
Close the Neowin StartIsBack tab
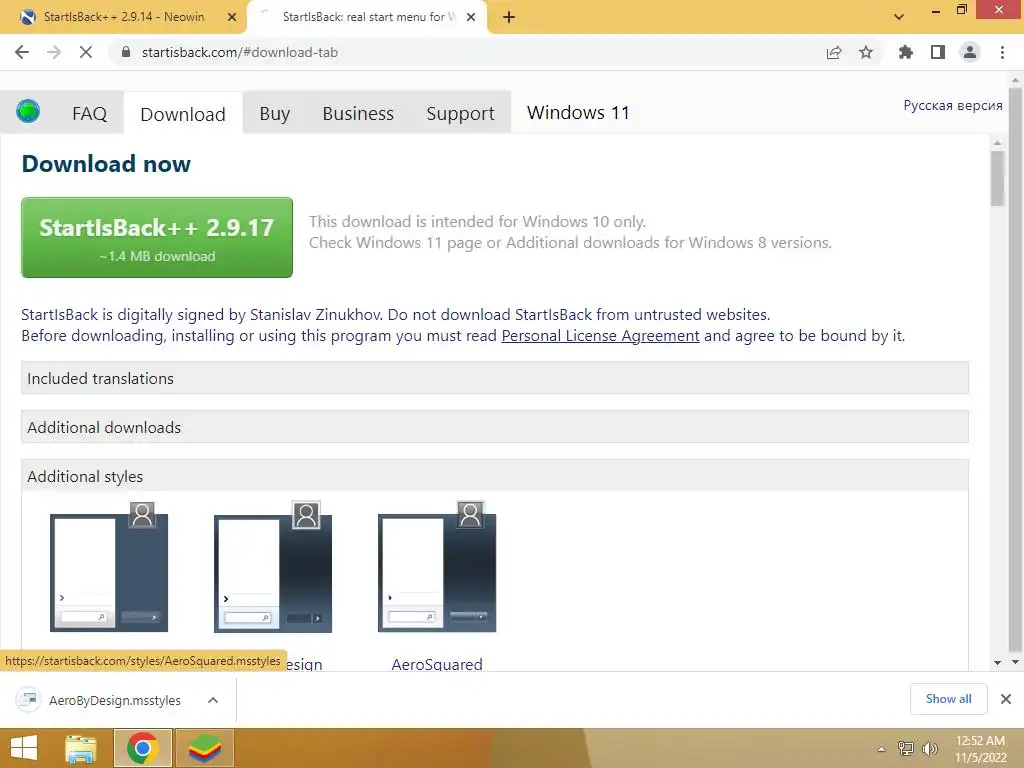point(232,17)
